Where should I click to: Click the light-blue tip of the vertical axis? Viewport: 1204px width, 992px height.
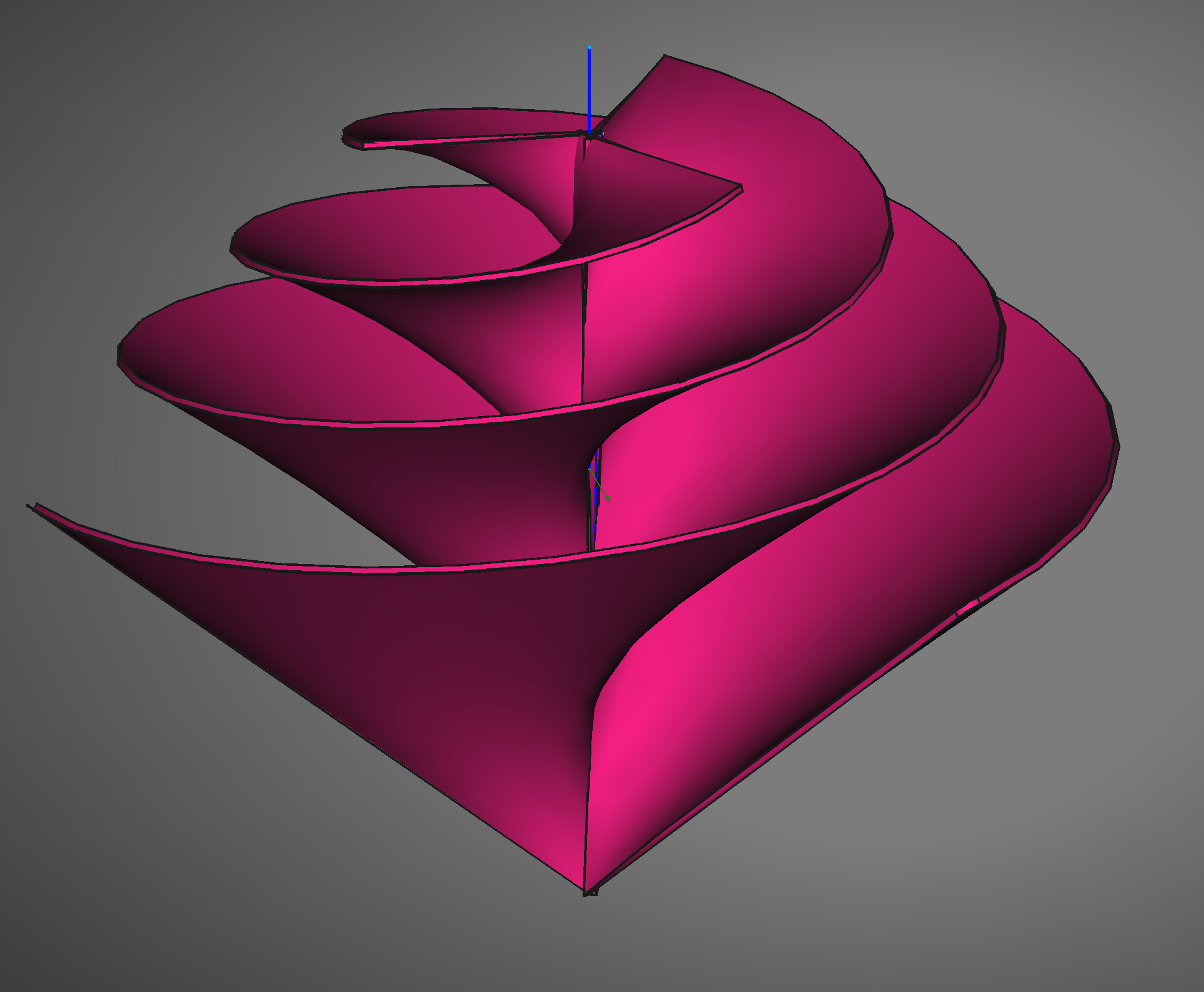tap(589, 47)
